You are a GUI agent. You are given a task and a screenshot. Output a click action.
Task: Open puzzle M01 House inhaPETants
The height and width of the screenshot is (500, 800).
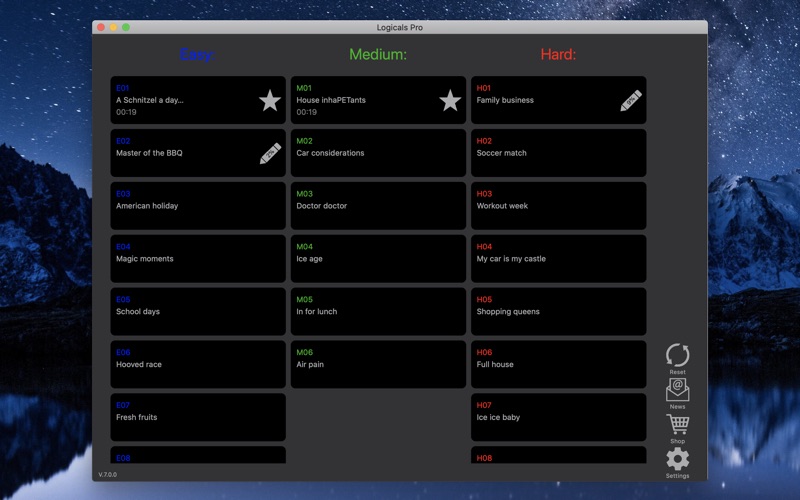click(x=378, y=100)
